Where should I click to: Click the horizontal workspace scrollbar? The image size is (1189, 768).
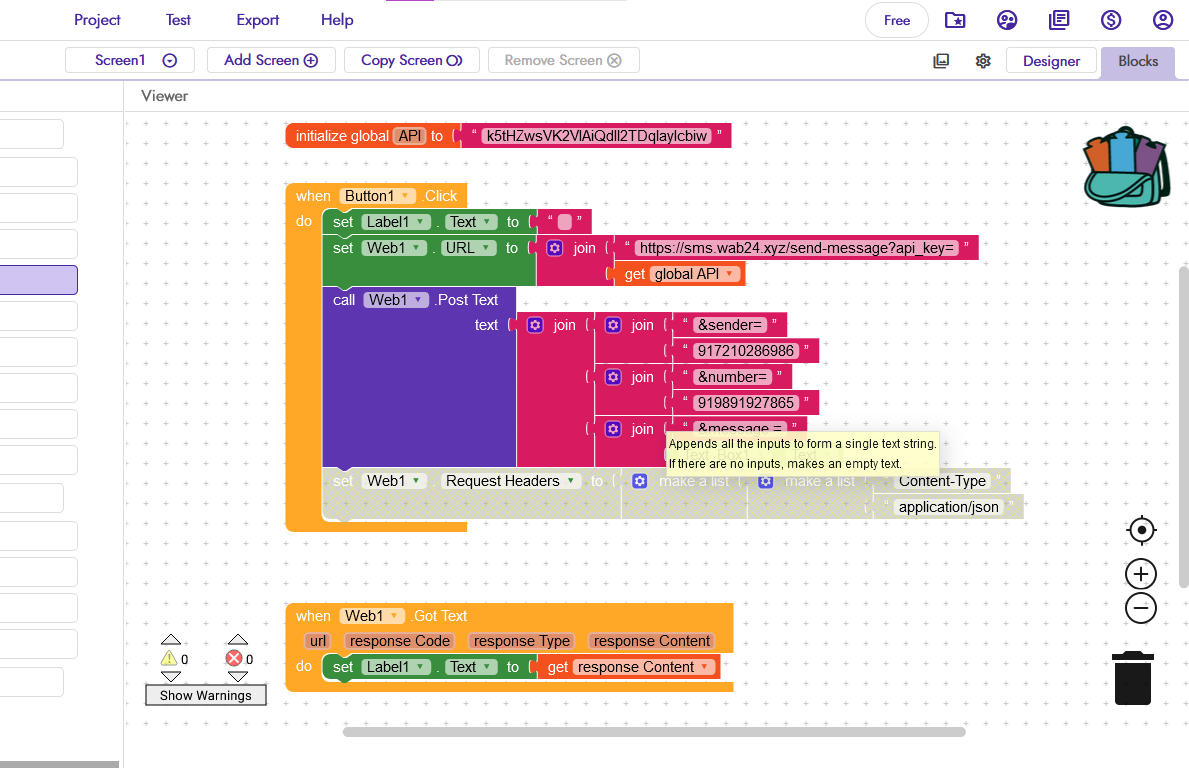pos(654,732)
